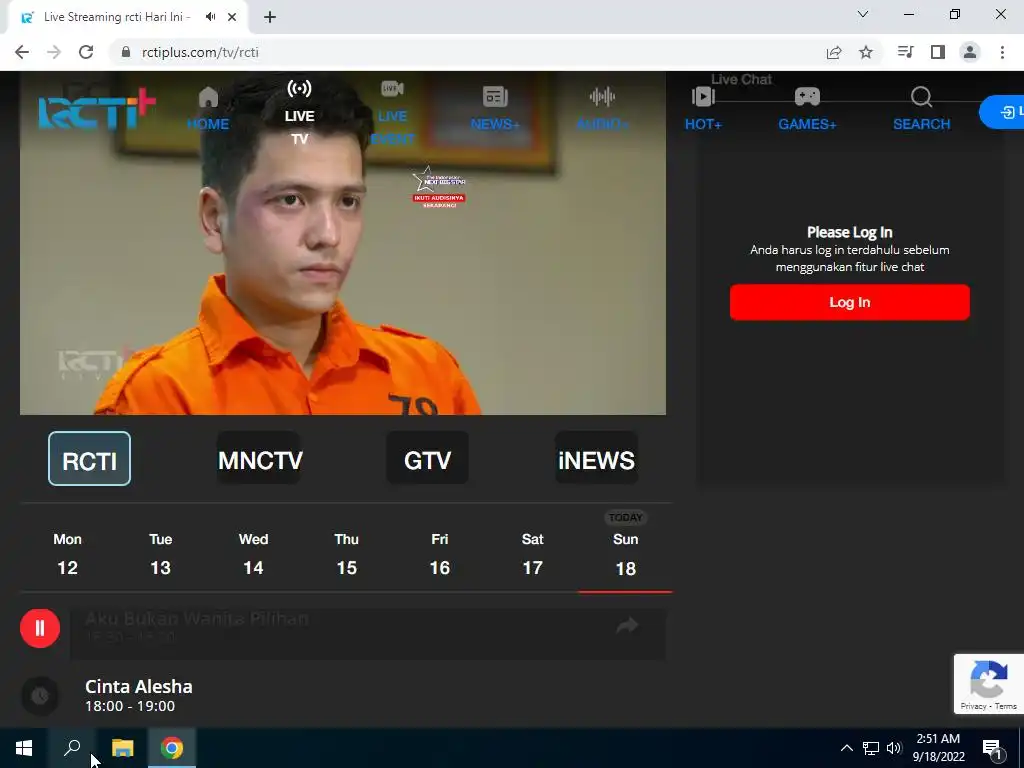1024x768 pixels.
Task: Pause the currently playing program
Action: point(40,628)
